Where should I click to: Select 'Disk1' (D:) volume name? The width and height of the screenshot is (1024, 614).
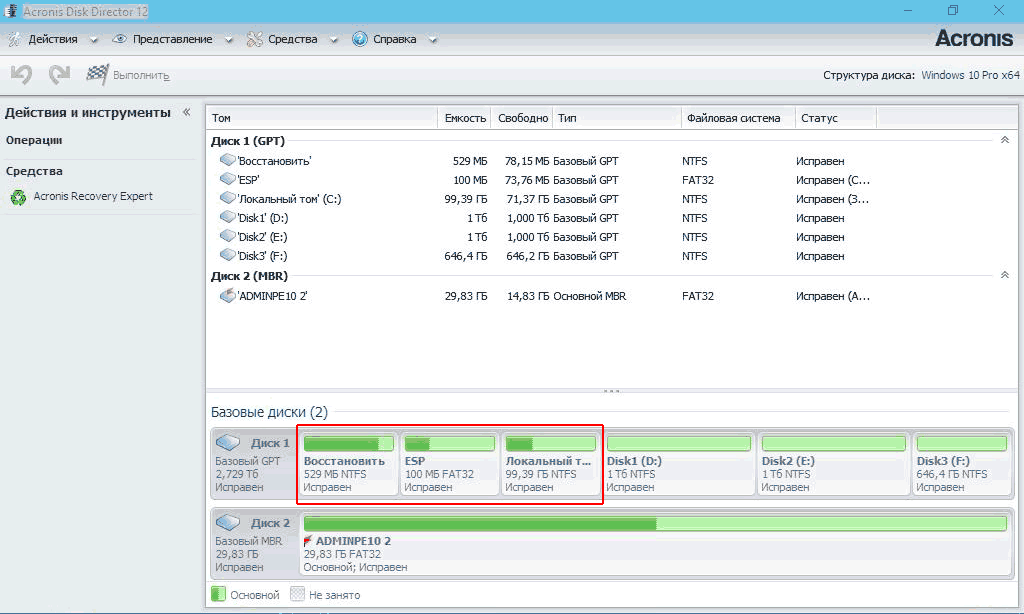point(263,218)
